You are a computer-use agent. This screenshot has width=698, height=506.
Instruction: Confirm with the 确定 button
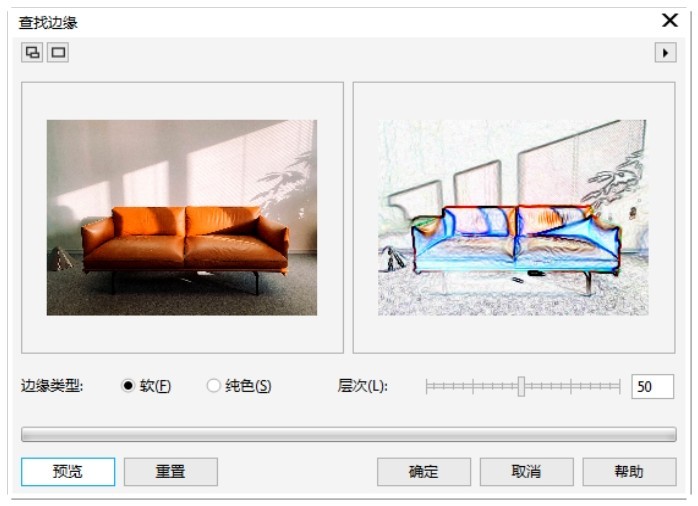point(424,471)
